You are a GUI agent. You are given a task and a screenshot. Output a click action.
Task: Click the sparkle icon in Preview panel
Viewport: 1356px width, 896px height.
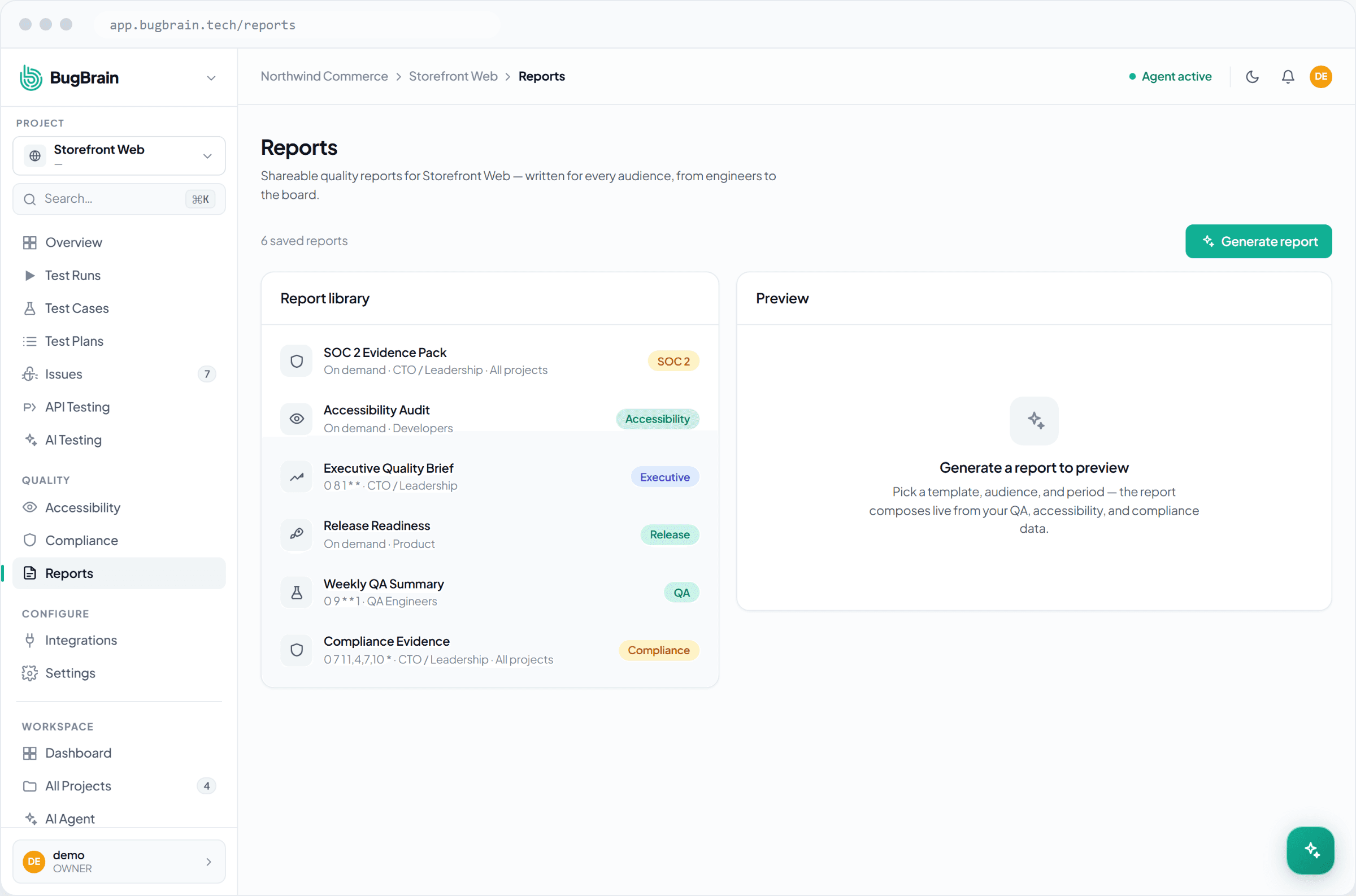point(1034,420)
